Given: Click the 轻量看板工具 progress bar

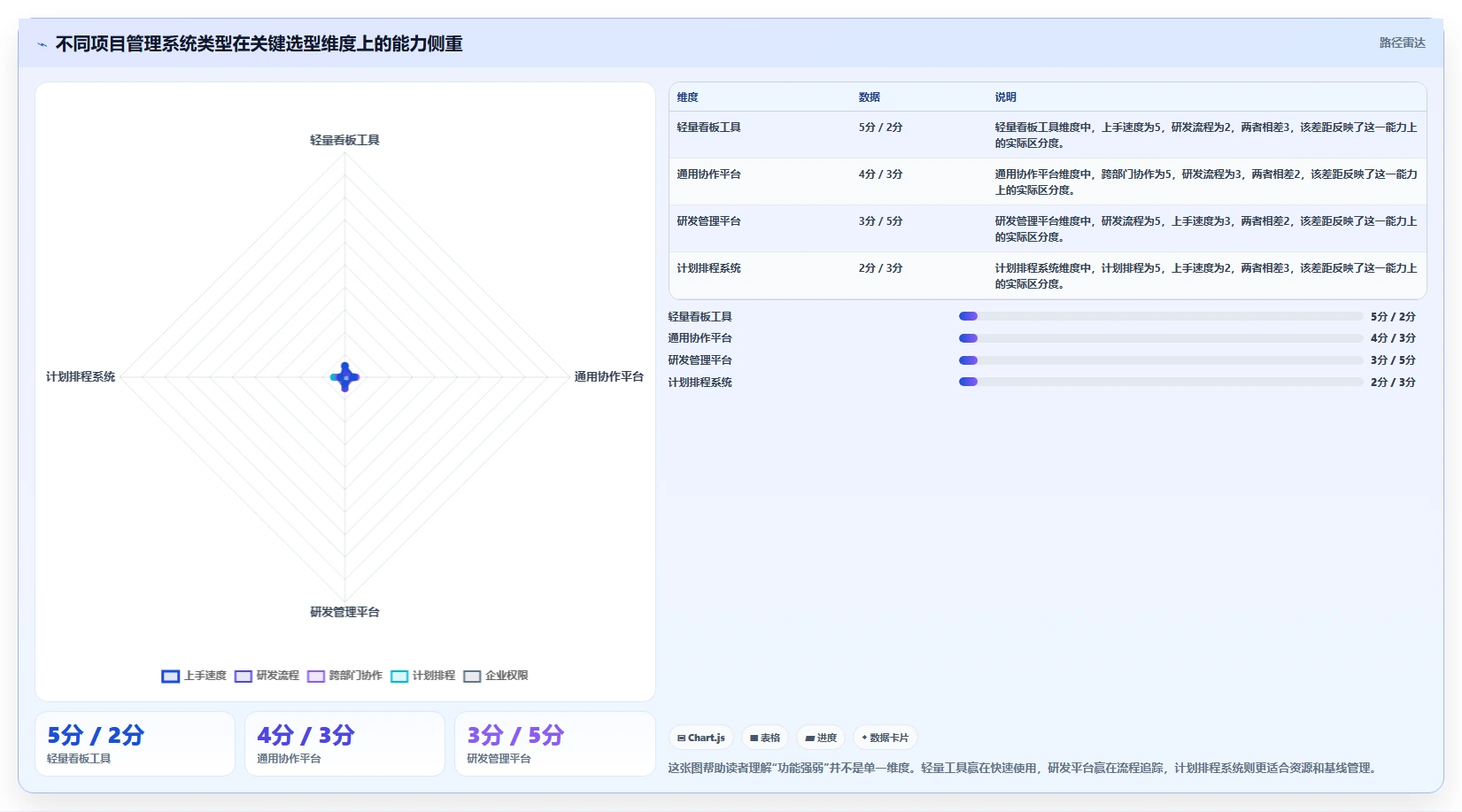Looking at the screenshot, I should [1161, 316].
